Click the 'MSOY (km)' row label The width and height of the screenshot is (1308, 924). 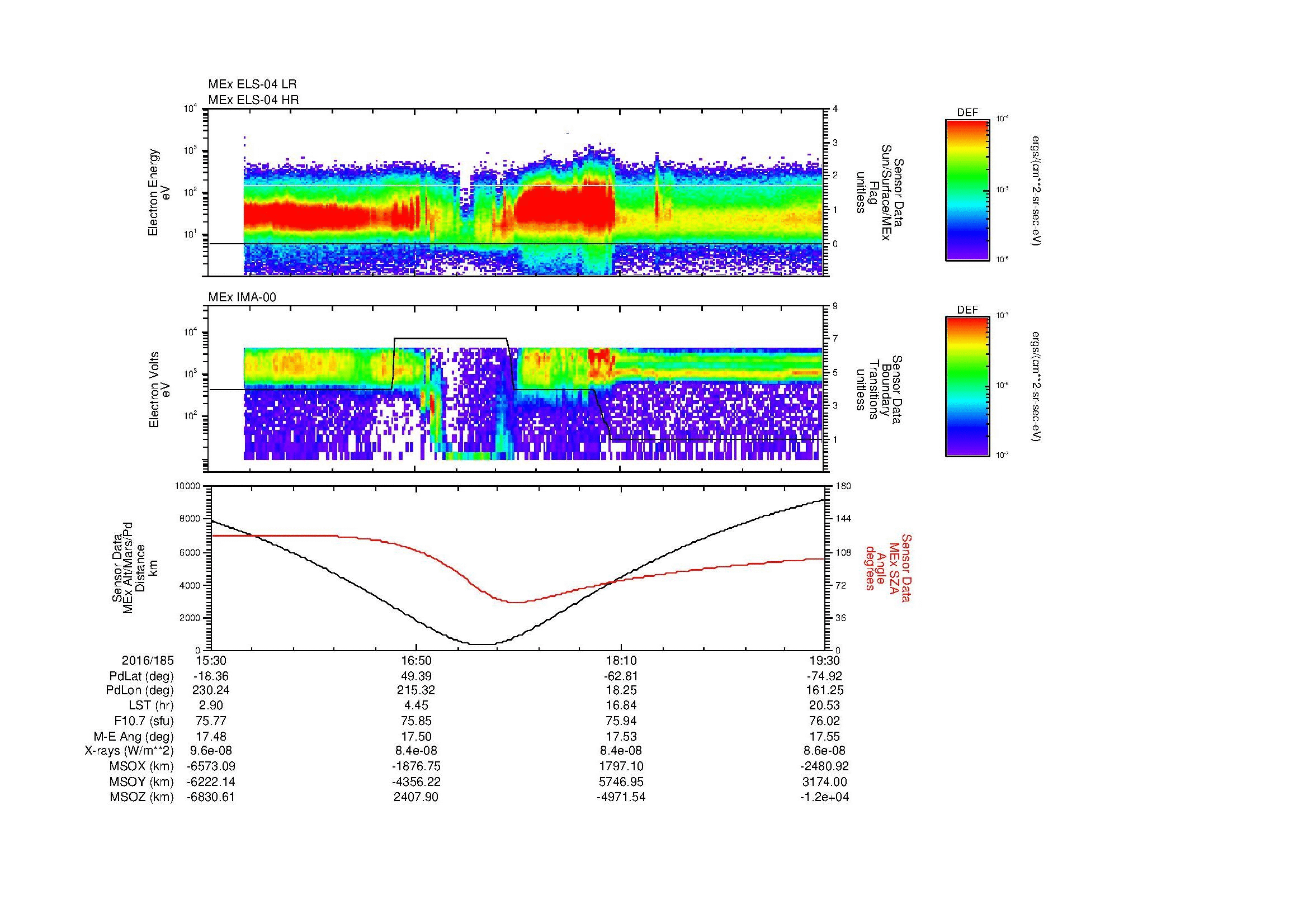[x=142, y=781]
